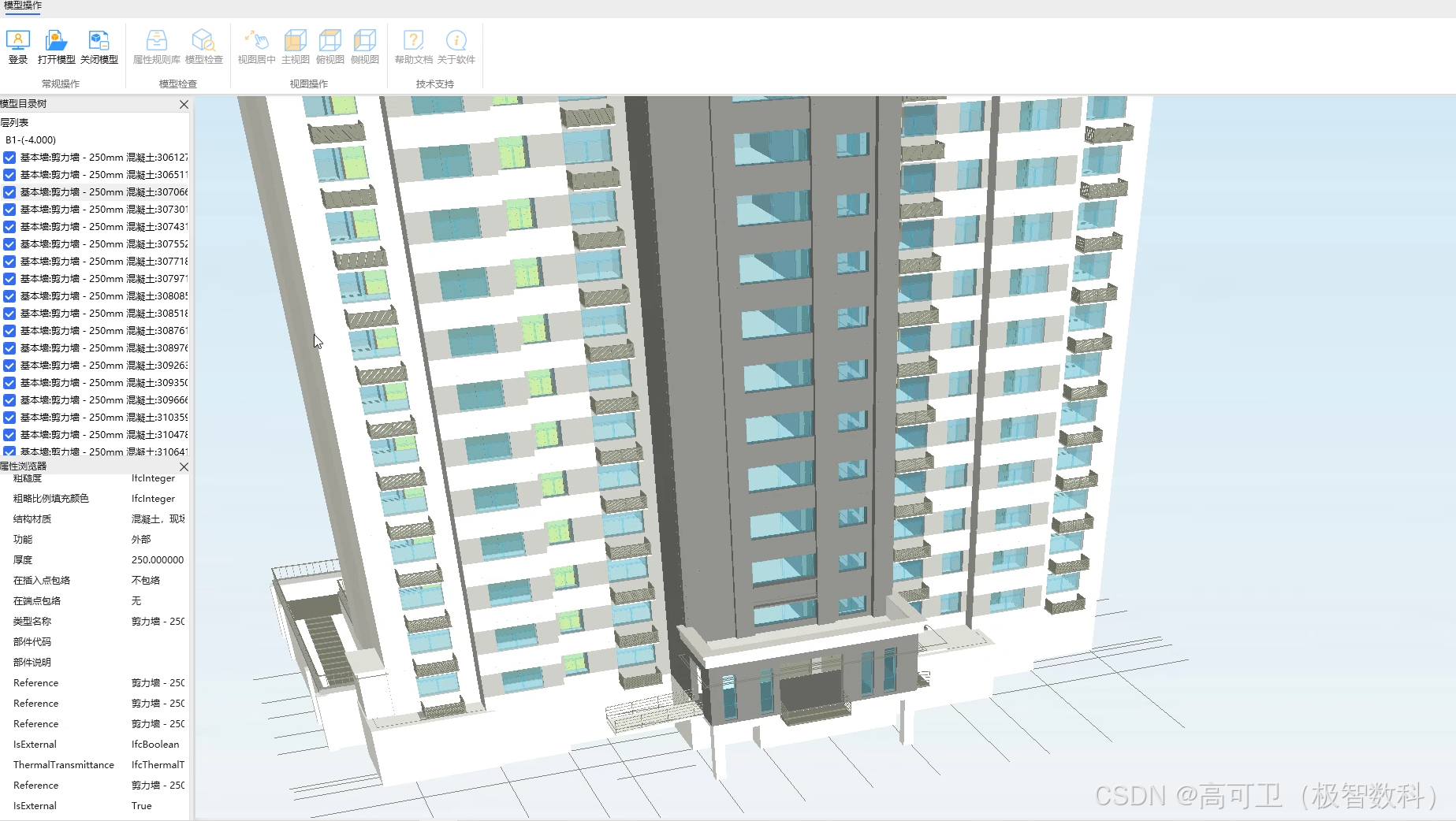Image resolution: width=1456 pixels, height=821 pixels.
Task: Open the 属性规则库 property rule library
Action: click(155, 46)
